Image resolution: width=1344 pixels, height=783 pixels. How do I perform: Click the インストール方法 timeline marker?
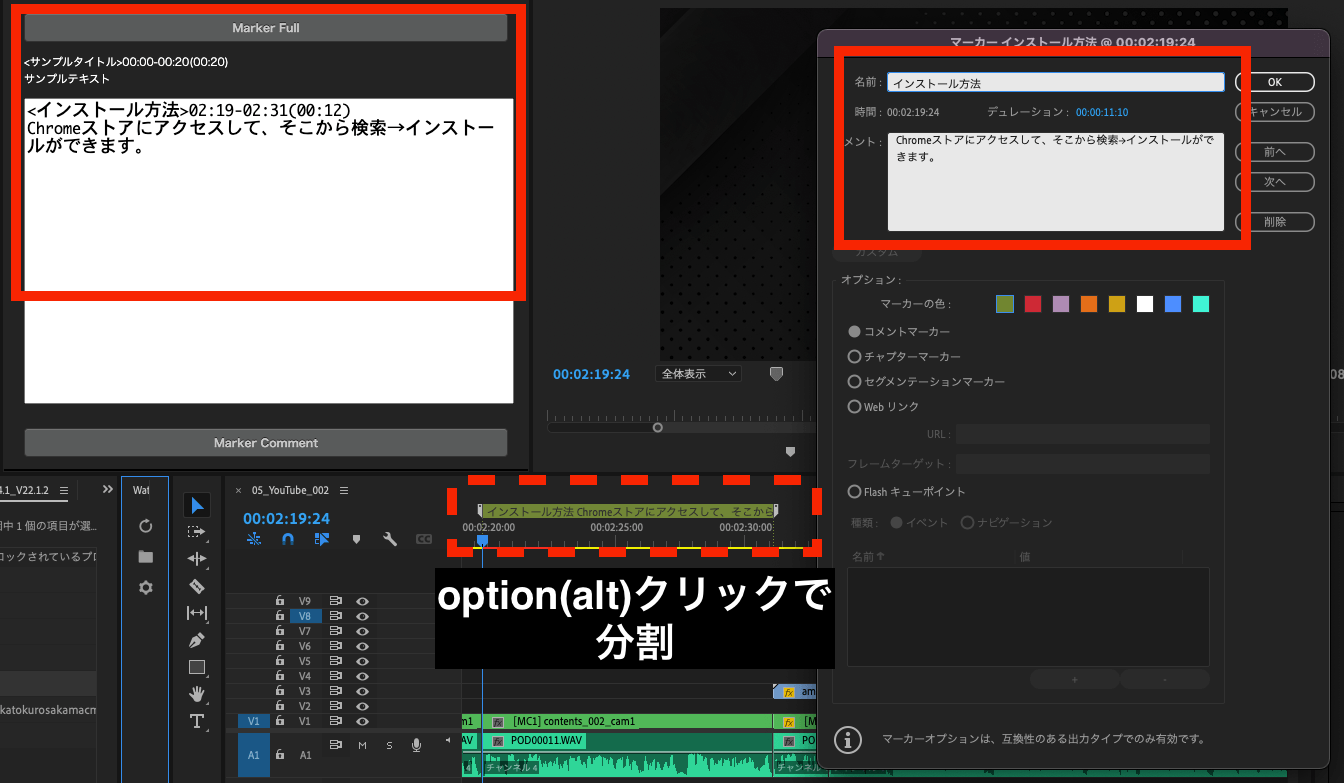(x=628, y=511)
